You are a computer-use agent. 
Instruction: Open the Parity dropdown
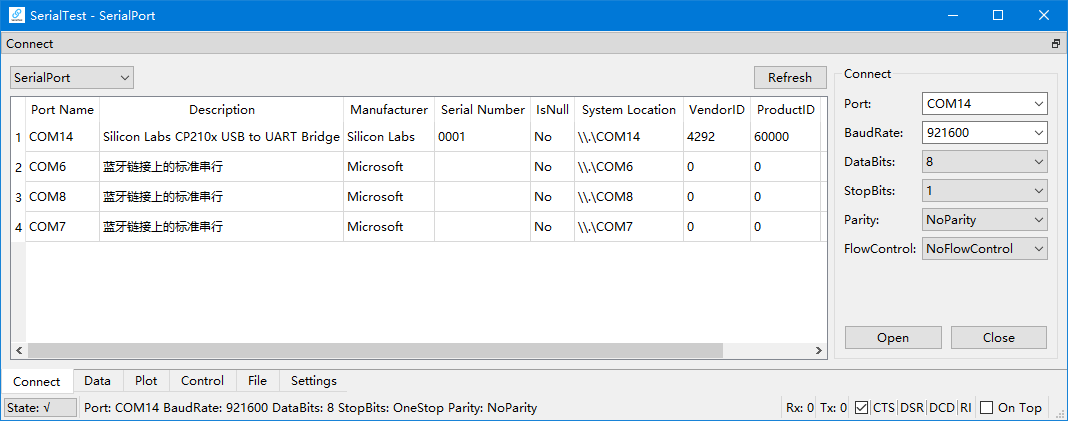(x=984, y=220)
